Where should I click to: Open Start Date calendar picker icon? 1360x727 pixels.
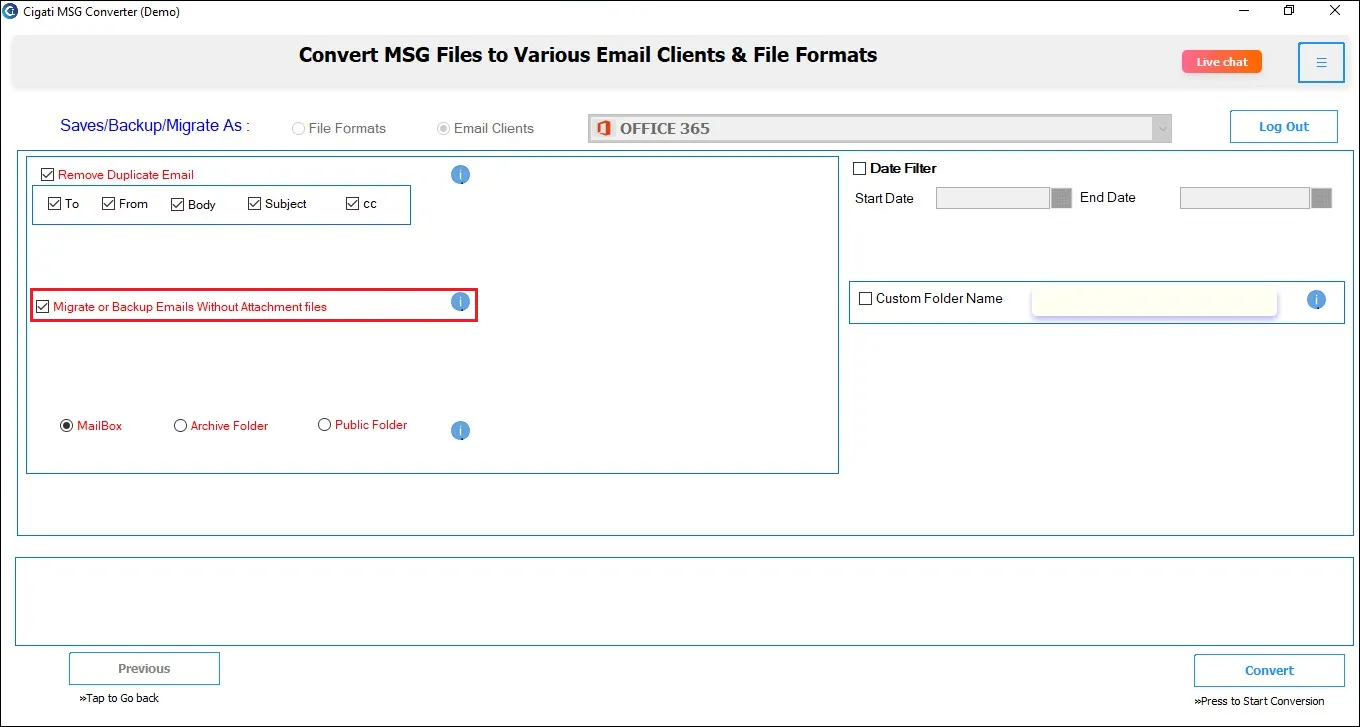(x=1061, y=198)
